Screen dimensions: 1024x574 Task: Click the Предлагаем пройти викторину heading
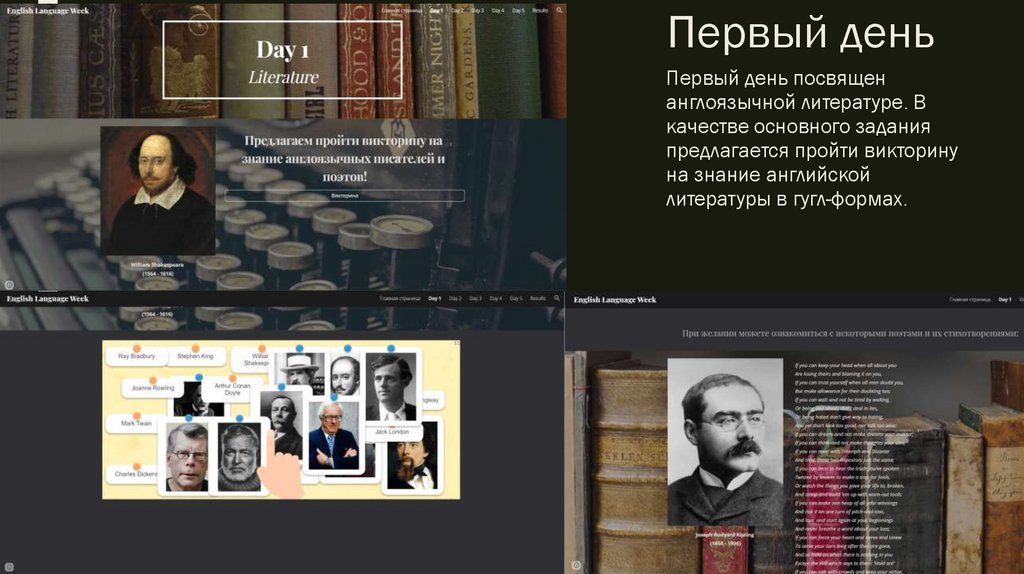coord(344,158)
